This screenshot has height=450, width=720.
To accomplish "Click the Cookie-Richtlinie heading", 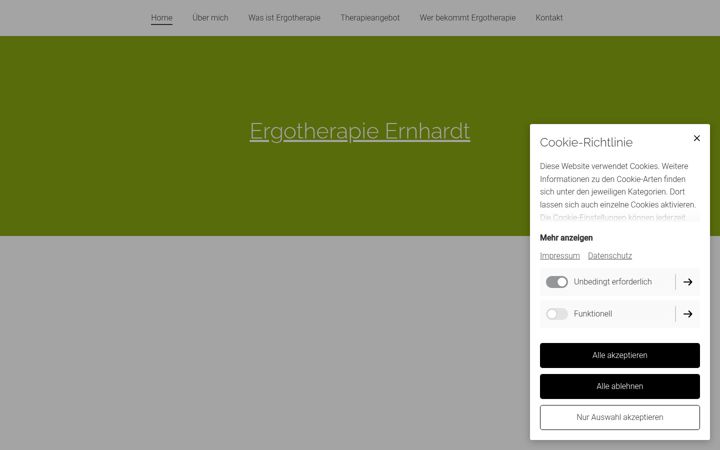I will click(586, 142).
